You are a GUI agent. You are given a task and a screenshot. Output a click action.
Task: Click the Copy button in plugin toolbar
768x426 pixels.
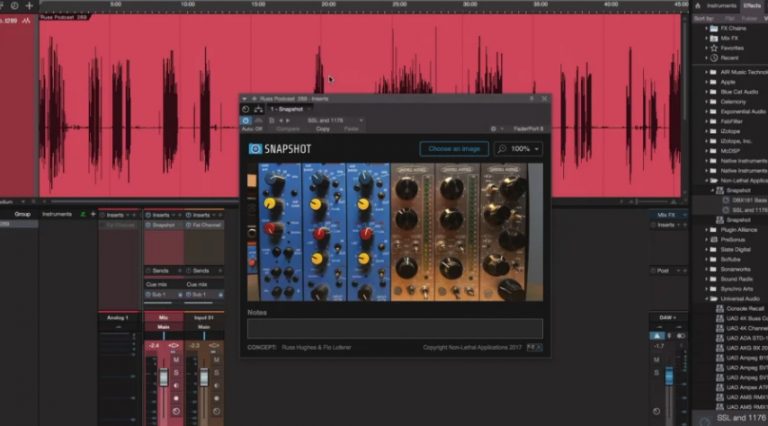coord(323,129)
